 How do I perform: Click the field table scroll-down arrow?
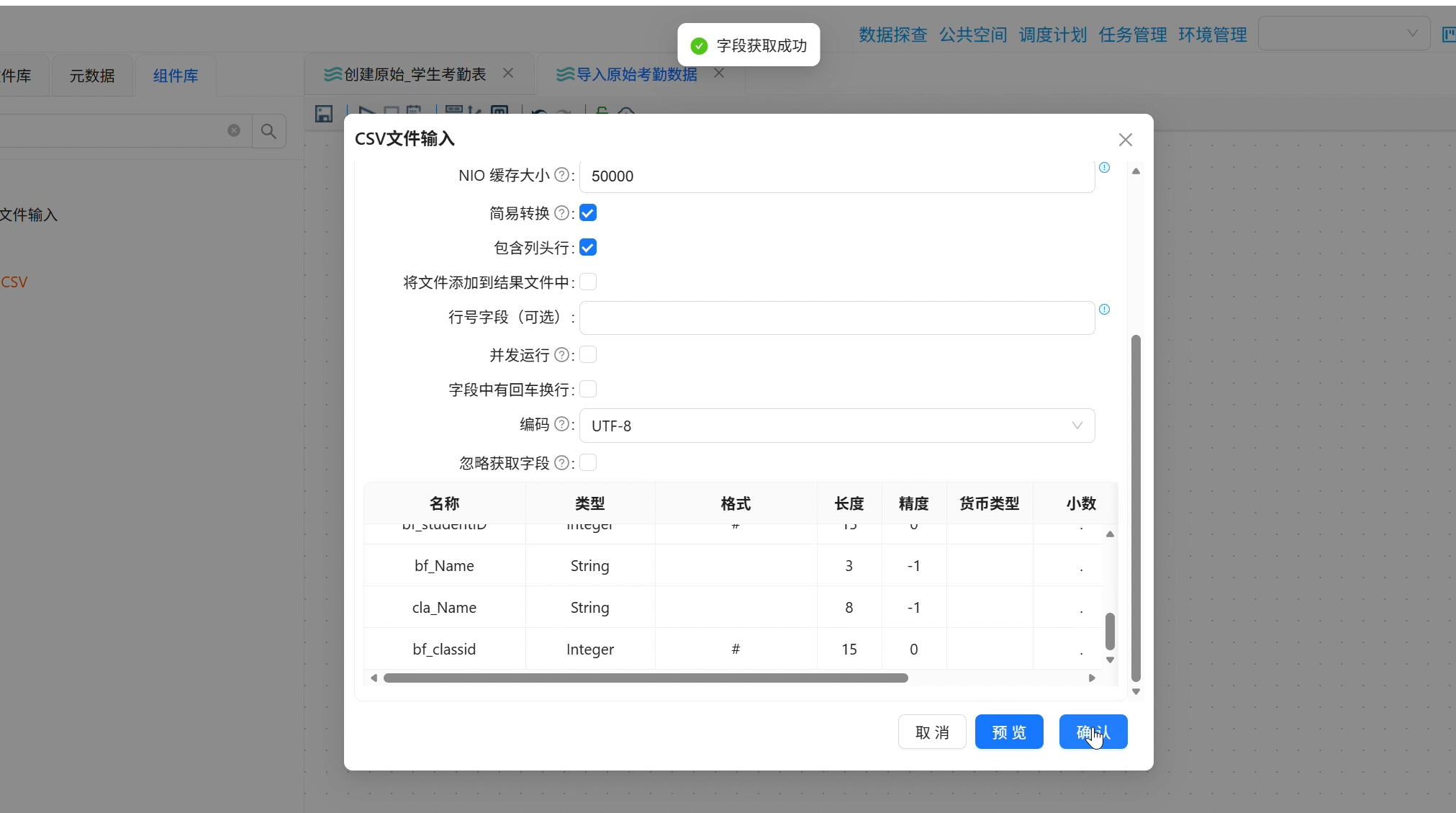point(1110,660)
